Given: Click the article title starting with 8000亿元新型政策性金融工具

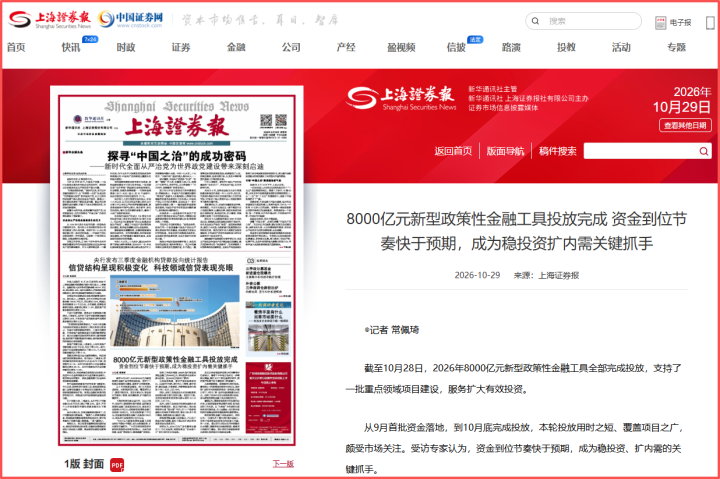Looking at the screenshot, I should [x=517, y=231].
